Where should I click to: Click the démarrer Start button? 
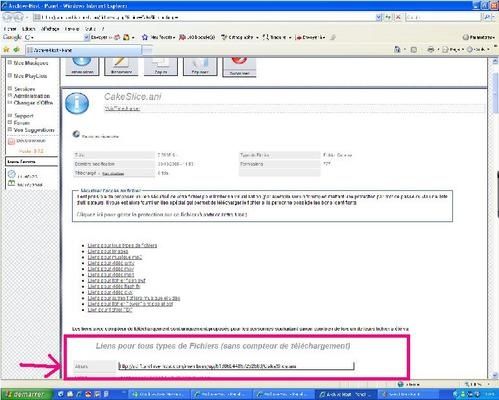point(26,394)
